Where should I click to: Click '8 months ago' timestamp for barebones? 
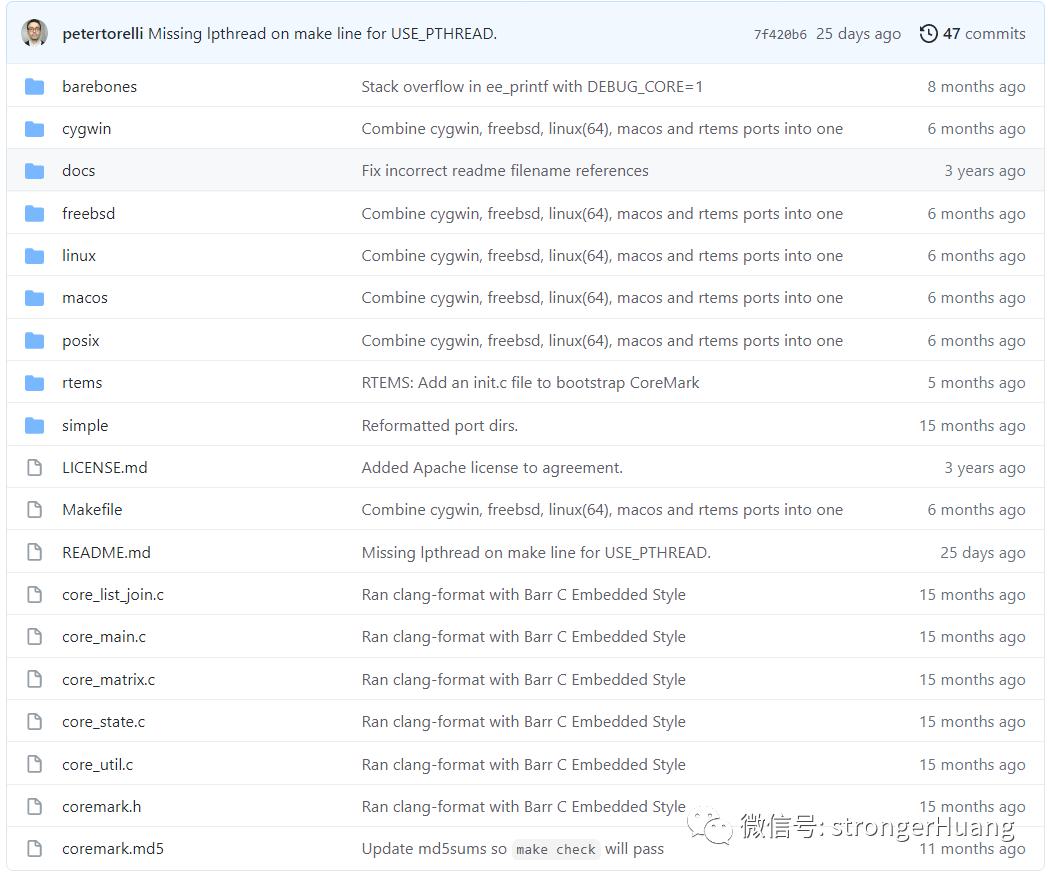coord(976,86)
